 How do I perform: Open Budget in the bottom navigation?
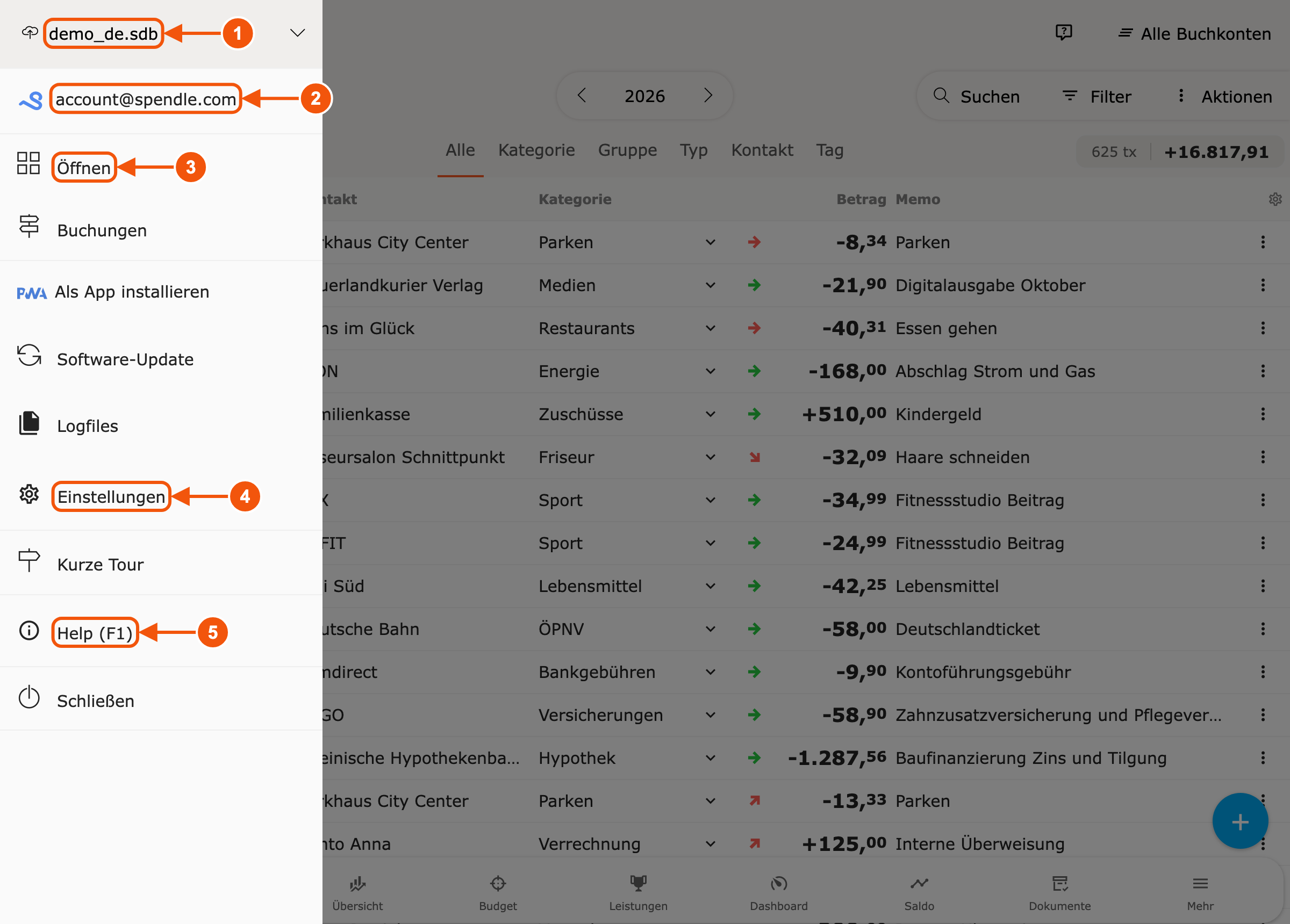pyautogui.click(x=498, y=893)
